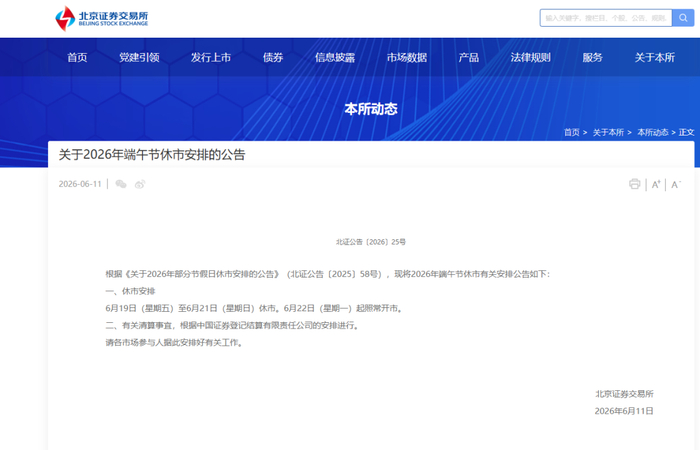The width and height of the screenshot is (700, 450).
Task: Increase font size with the A+ icon
Action: [656, 184]
